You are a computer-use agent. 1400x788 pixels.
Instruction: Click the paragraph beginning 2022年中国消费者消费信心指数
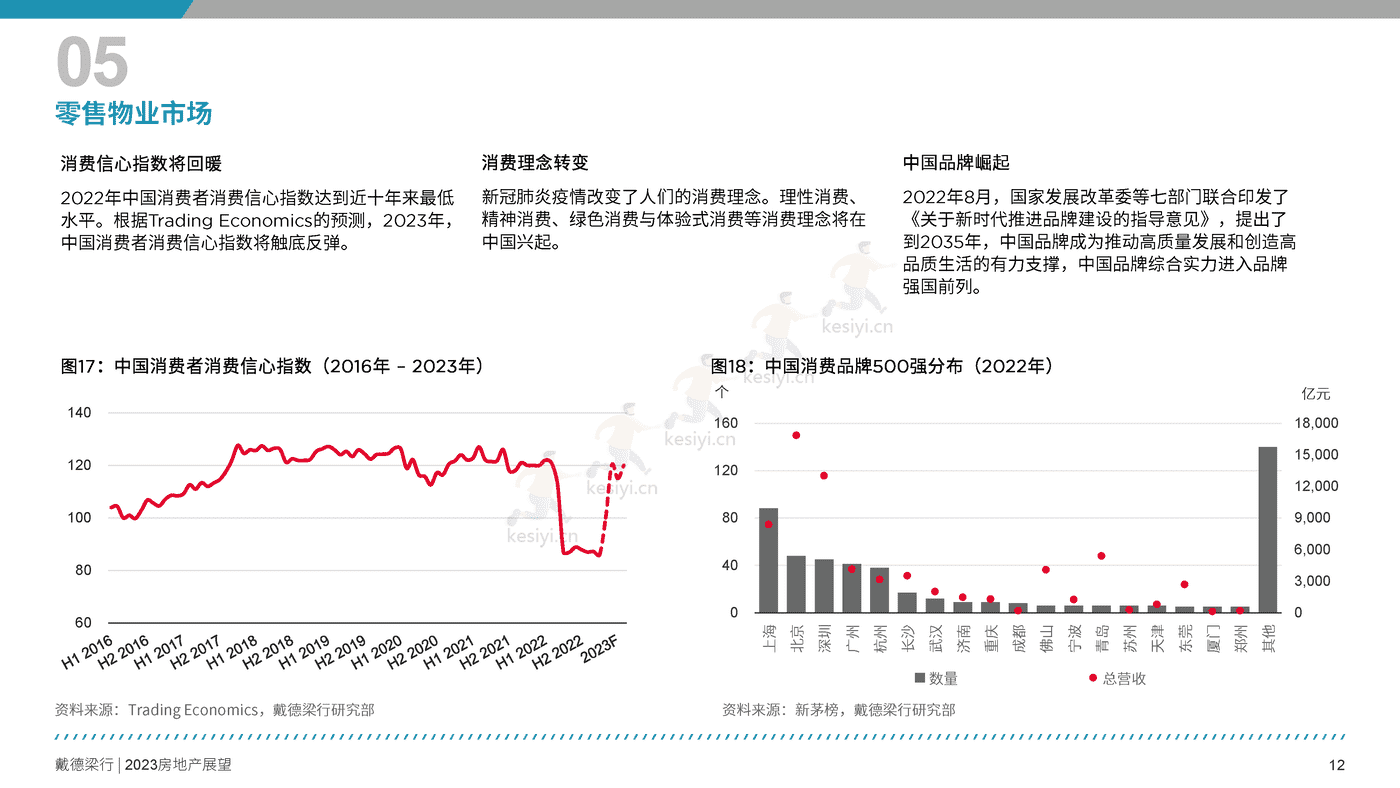coord(258,219)
